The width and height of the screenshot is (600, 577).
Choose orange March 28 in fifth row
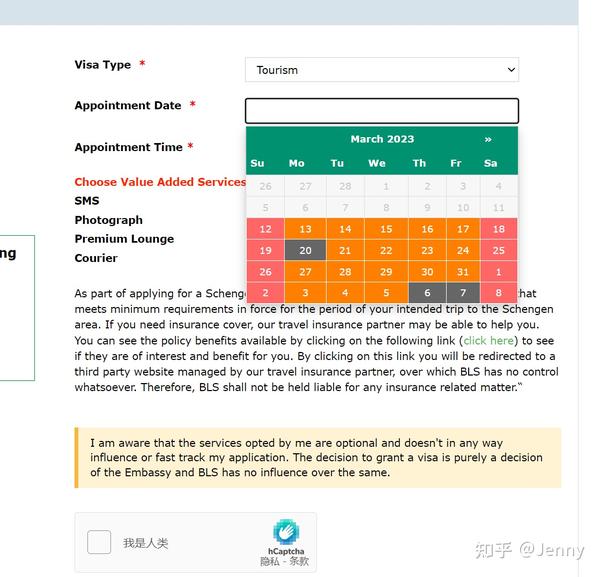[x=345, y=272]
